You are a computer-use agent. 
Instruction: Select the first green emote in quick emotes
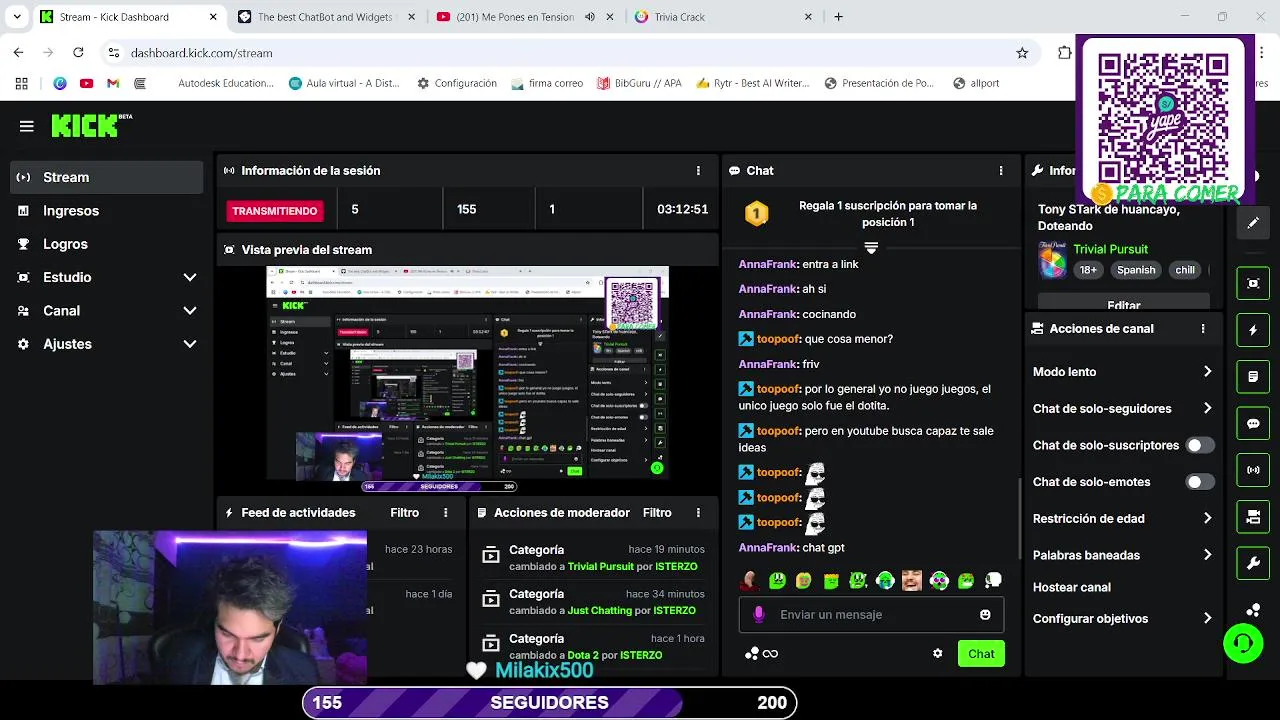(x=777, y=580)
